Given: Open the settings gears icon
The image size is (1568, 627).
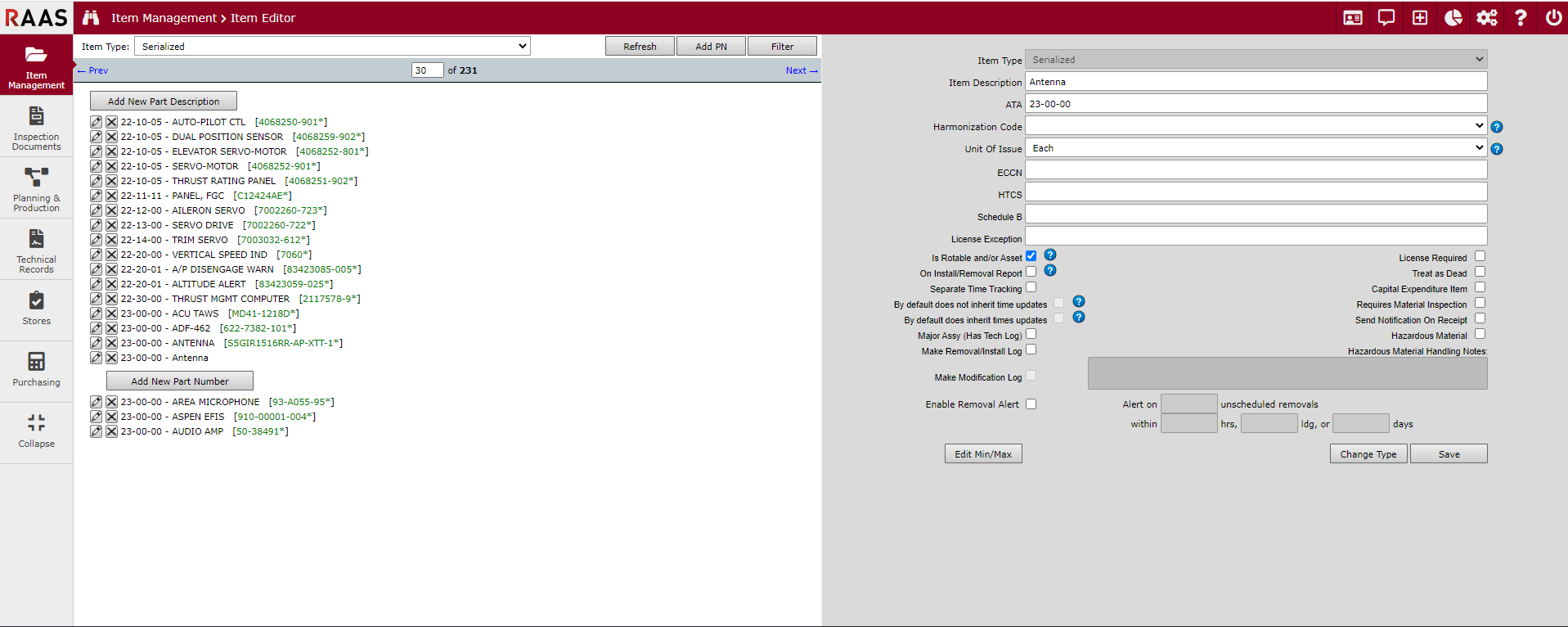Looking at the screenshot, I should pyautogui.click(x=1486, y=17).
